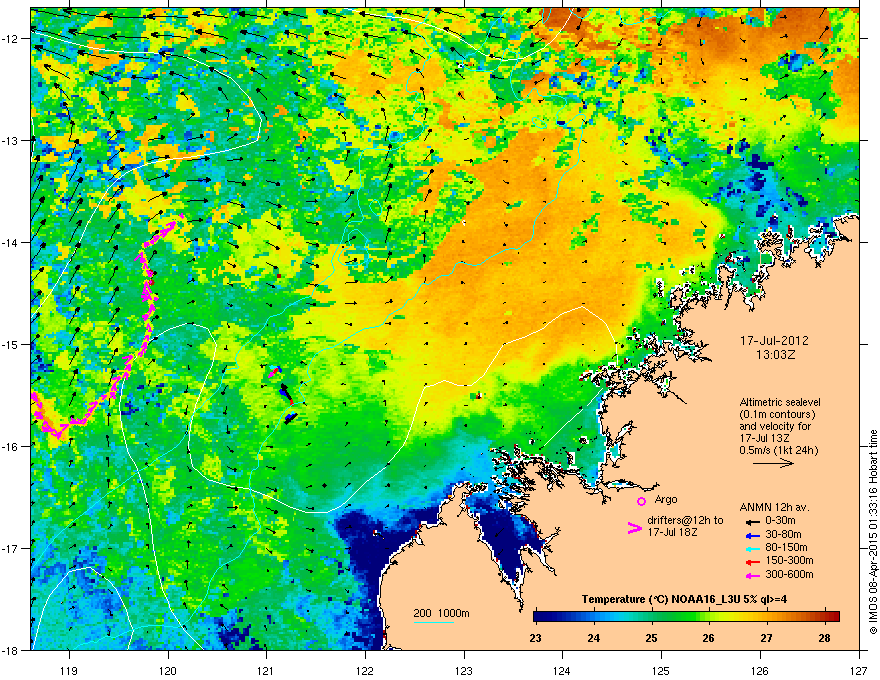The height and width of the screenshot is (680, 880).
Task: Click the 0.5m/s velocity scale arrow
Action: point(773,463)
